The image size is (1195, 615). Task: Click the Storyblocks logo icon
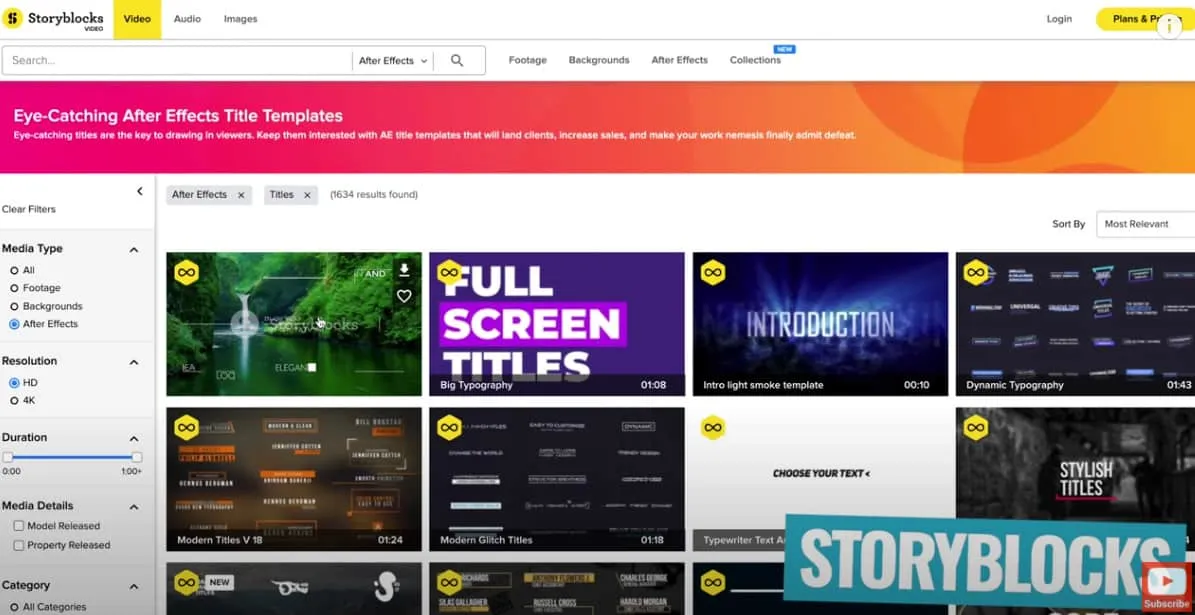click(x=13, y=19)
